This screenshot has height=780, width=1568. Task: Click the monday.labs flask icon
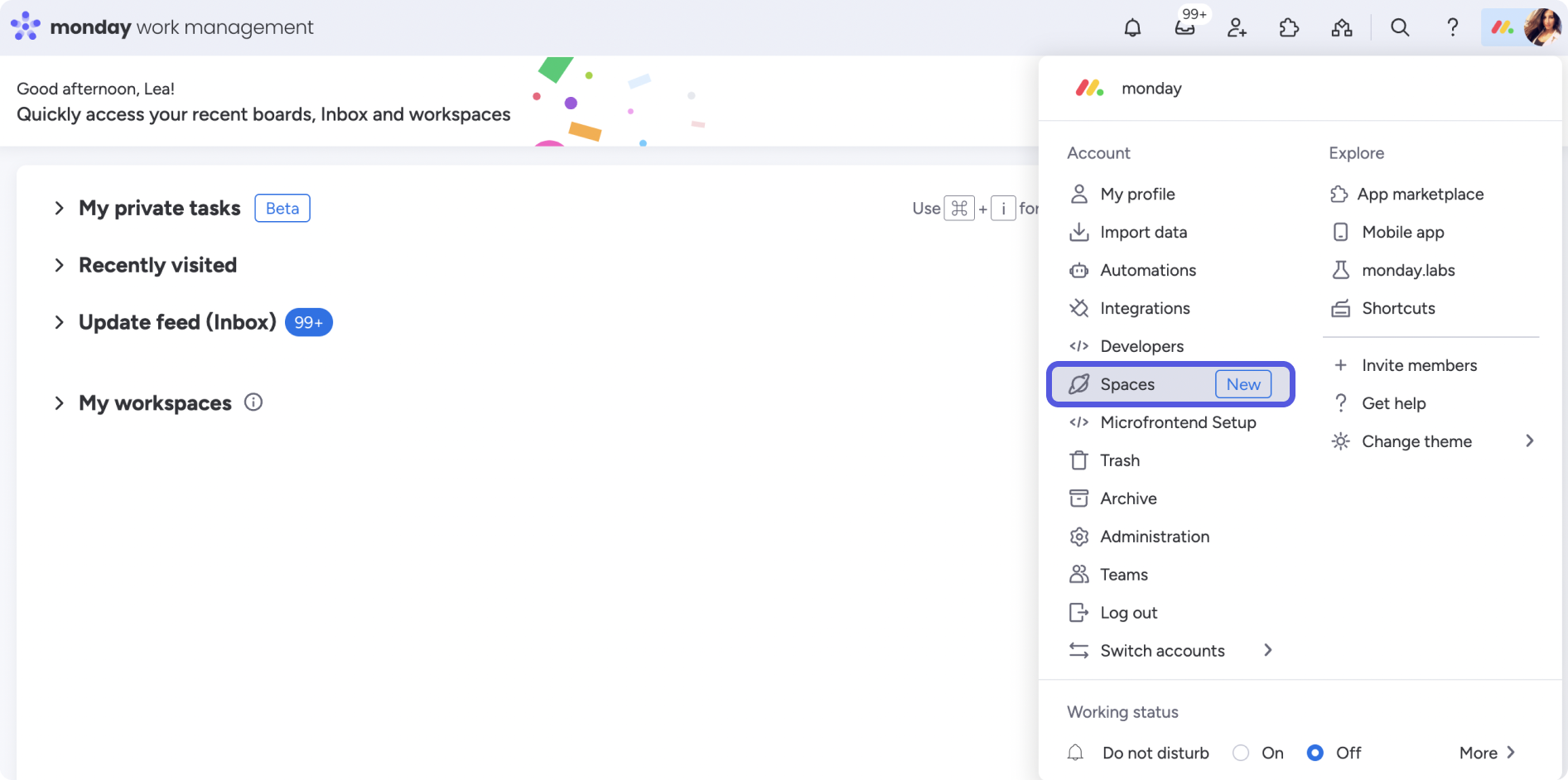coord(1340,270)
